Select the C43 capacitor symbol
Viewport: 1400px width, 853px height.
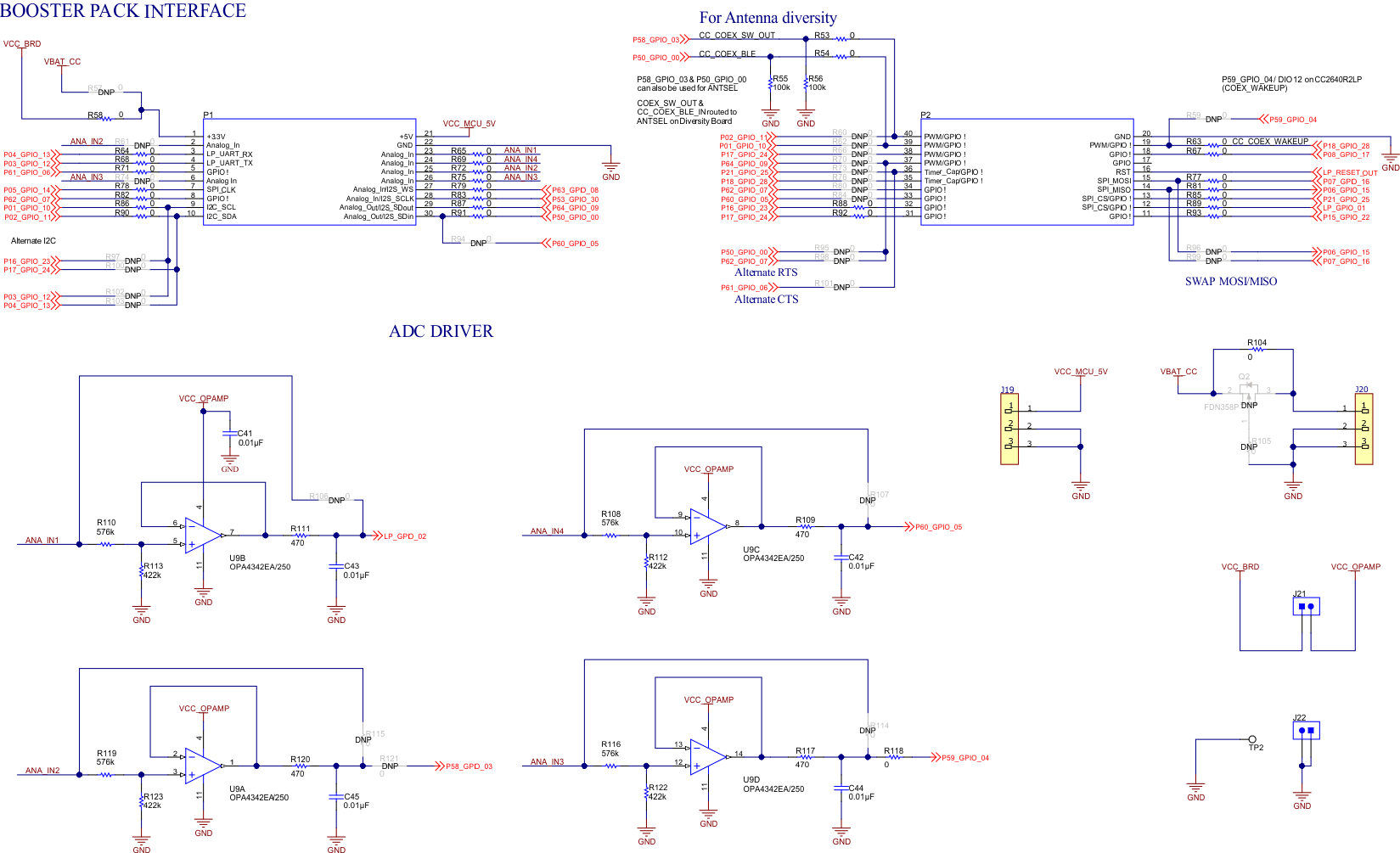click(x=336, y=566)
